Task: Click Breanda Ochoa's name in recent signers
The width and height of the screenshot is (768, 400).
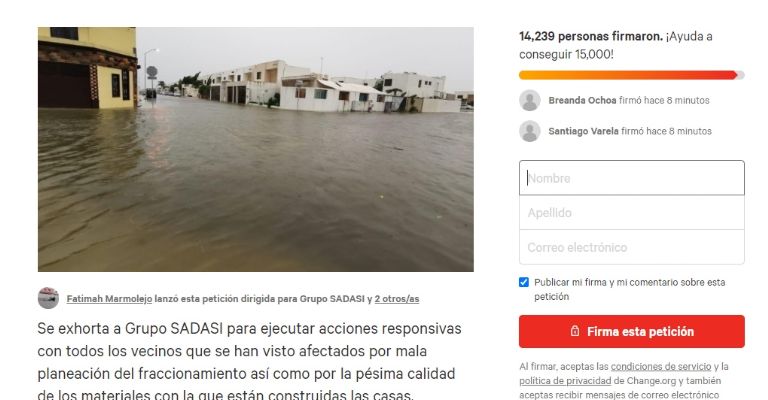Action: [582, 100]
